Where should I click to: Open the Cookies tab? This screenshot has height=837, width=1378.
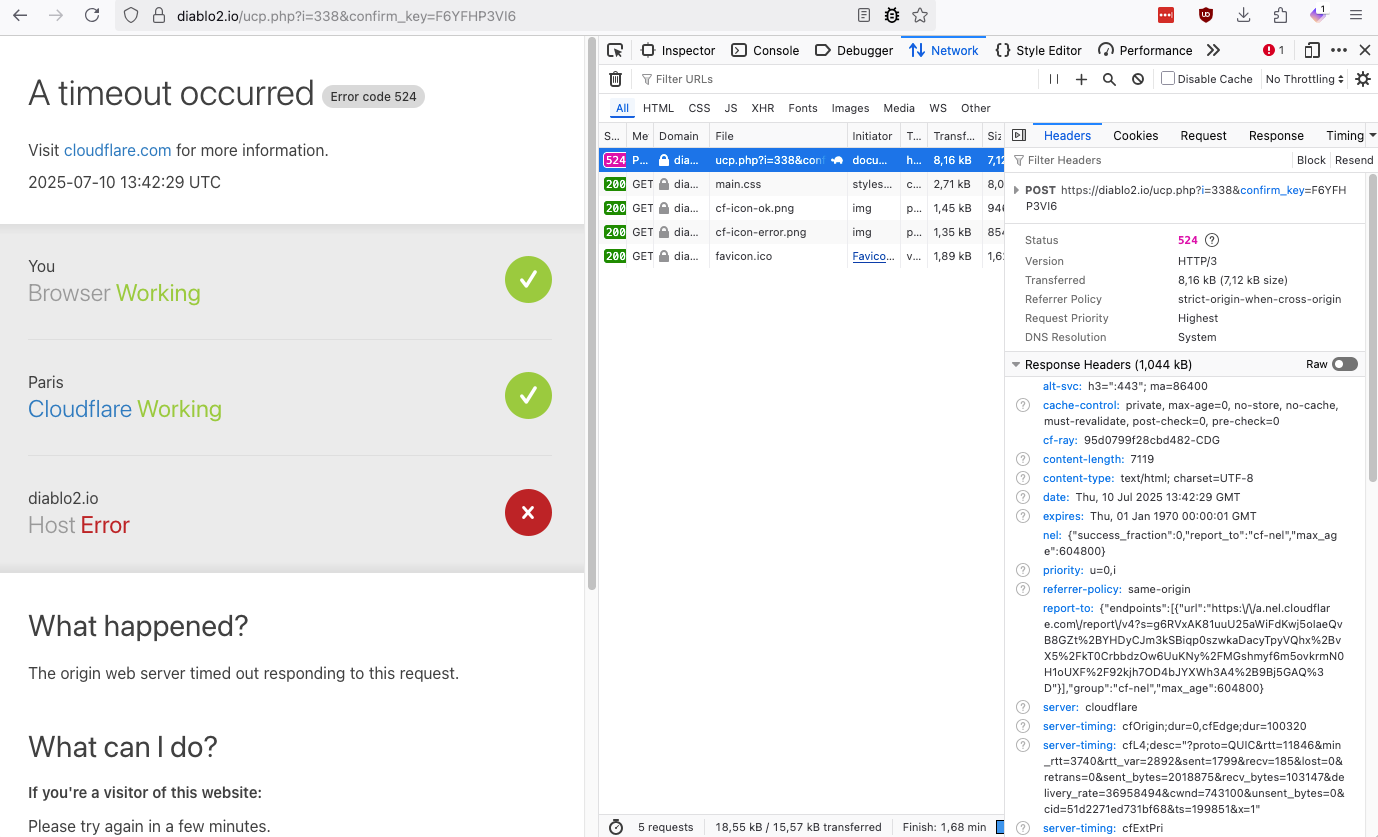[1135, 135]
